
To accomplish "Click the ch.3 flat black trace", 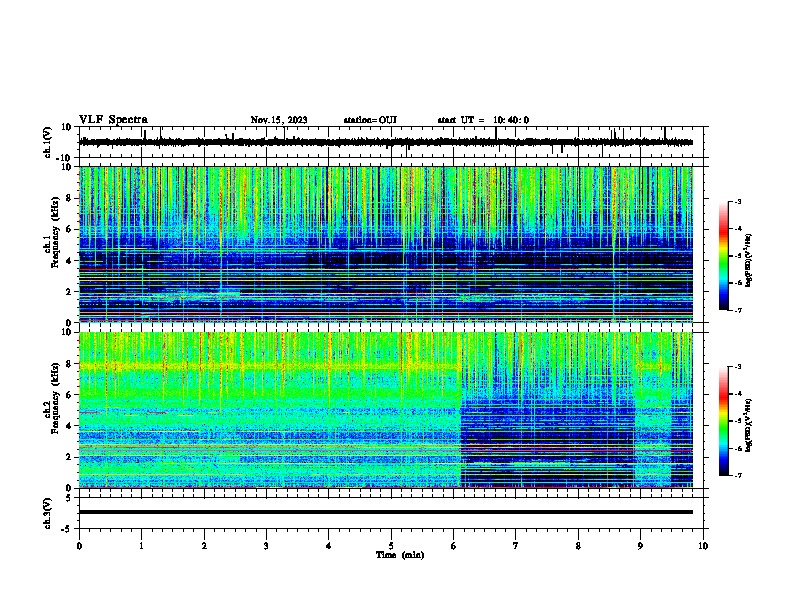I will tap(386, 512).
